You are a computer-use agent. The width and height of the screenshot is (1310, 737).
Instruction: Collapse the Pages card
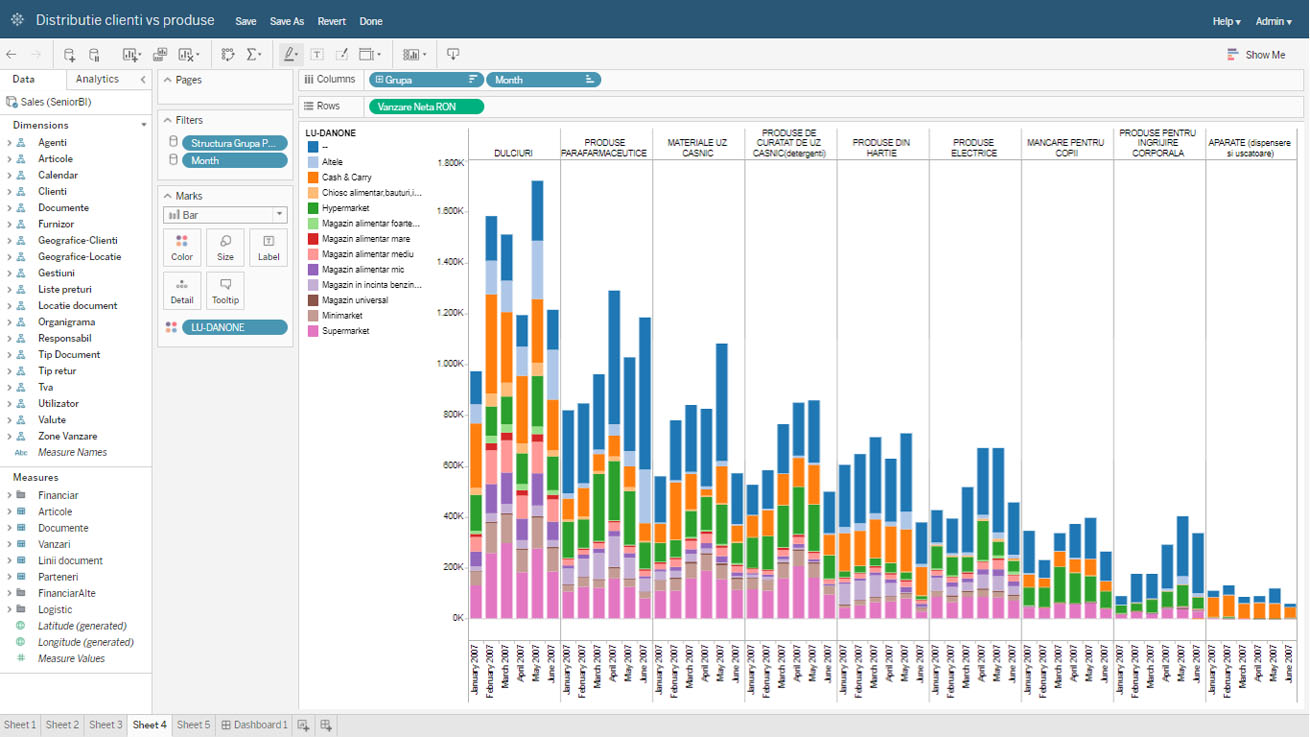167,80
